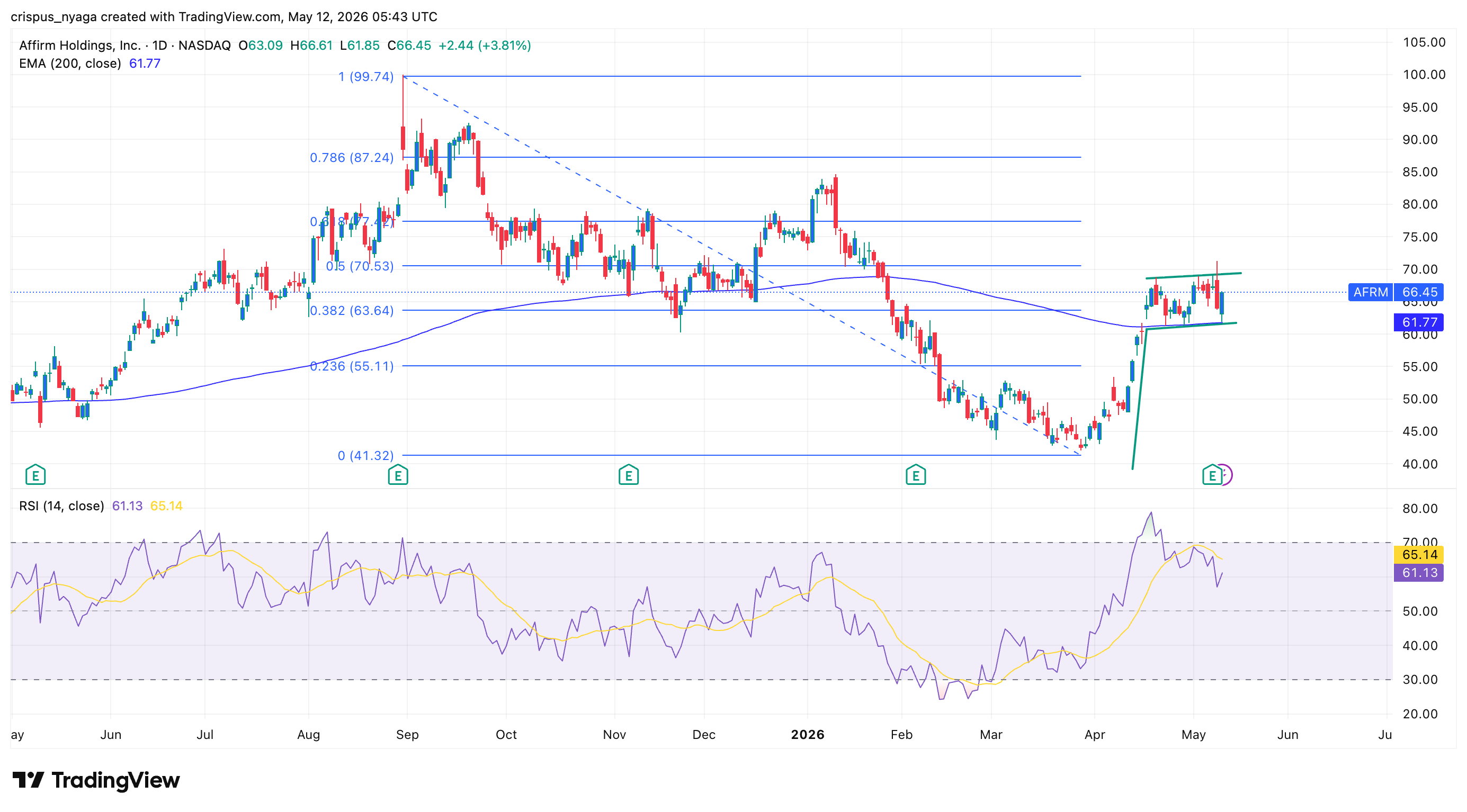Click the yellow 65.14 RSI average tag

[1419, 554]
